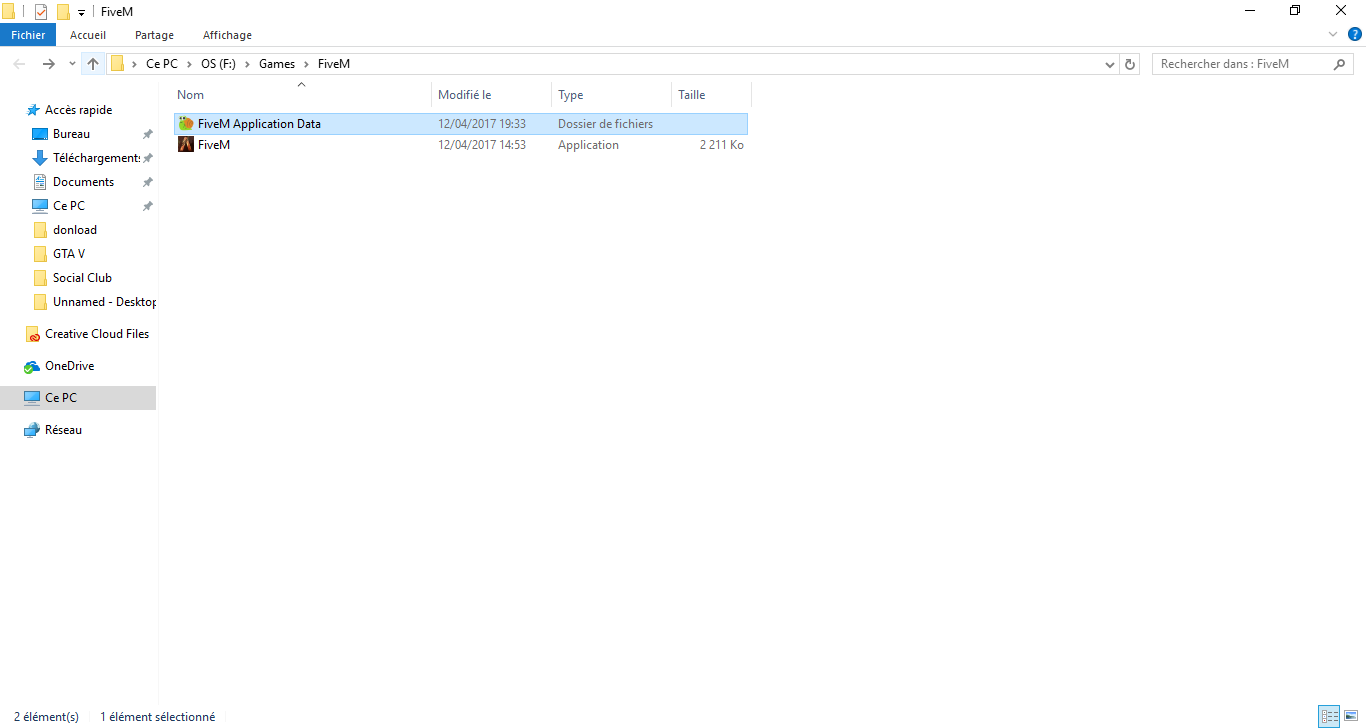Viewport: 1366px width, 728px height.
Task: Select highlighted Ce PC navigation item
Action: click(x=78, y=398)
